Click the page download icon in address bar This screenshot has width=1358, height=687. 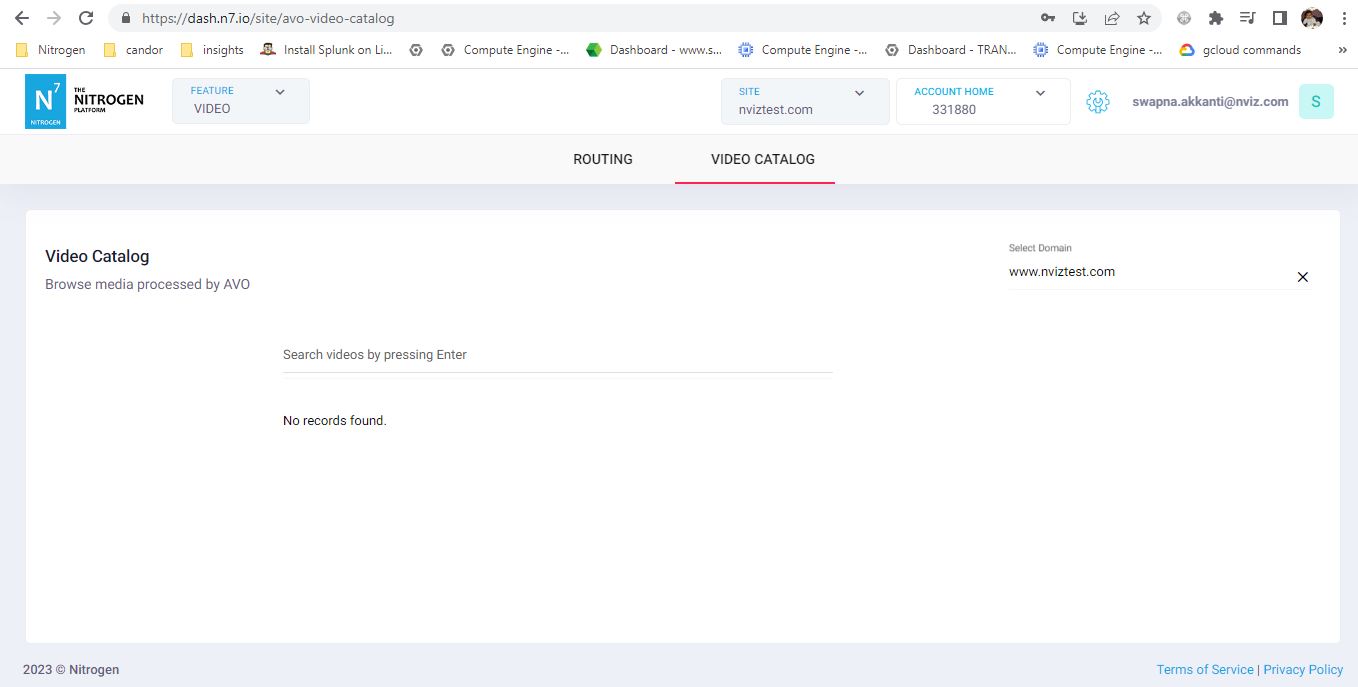pyautogui.click(x=1081, y=17)
